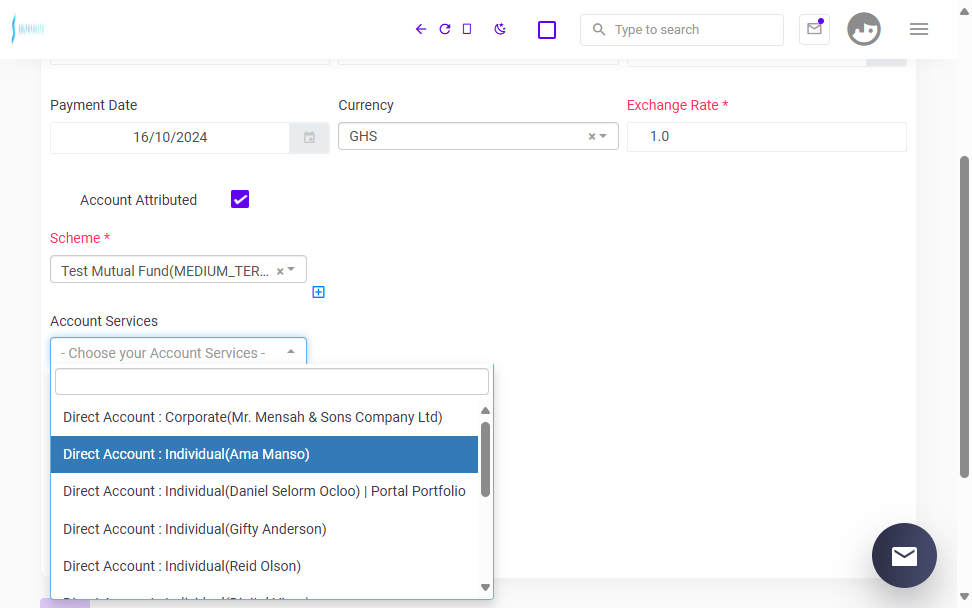
Task: Toggle dark mode moon icon
Action: pos(500,29)
